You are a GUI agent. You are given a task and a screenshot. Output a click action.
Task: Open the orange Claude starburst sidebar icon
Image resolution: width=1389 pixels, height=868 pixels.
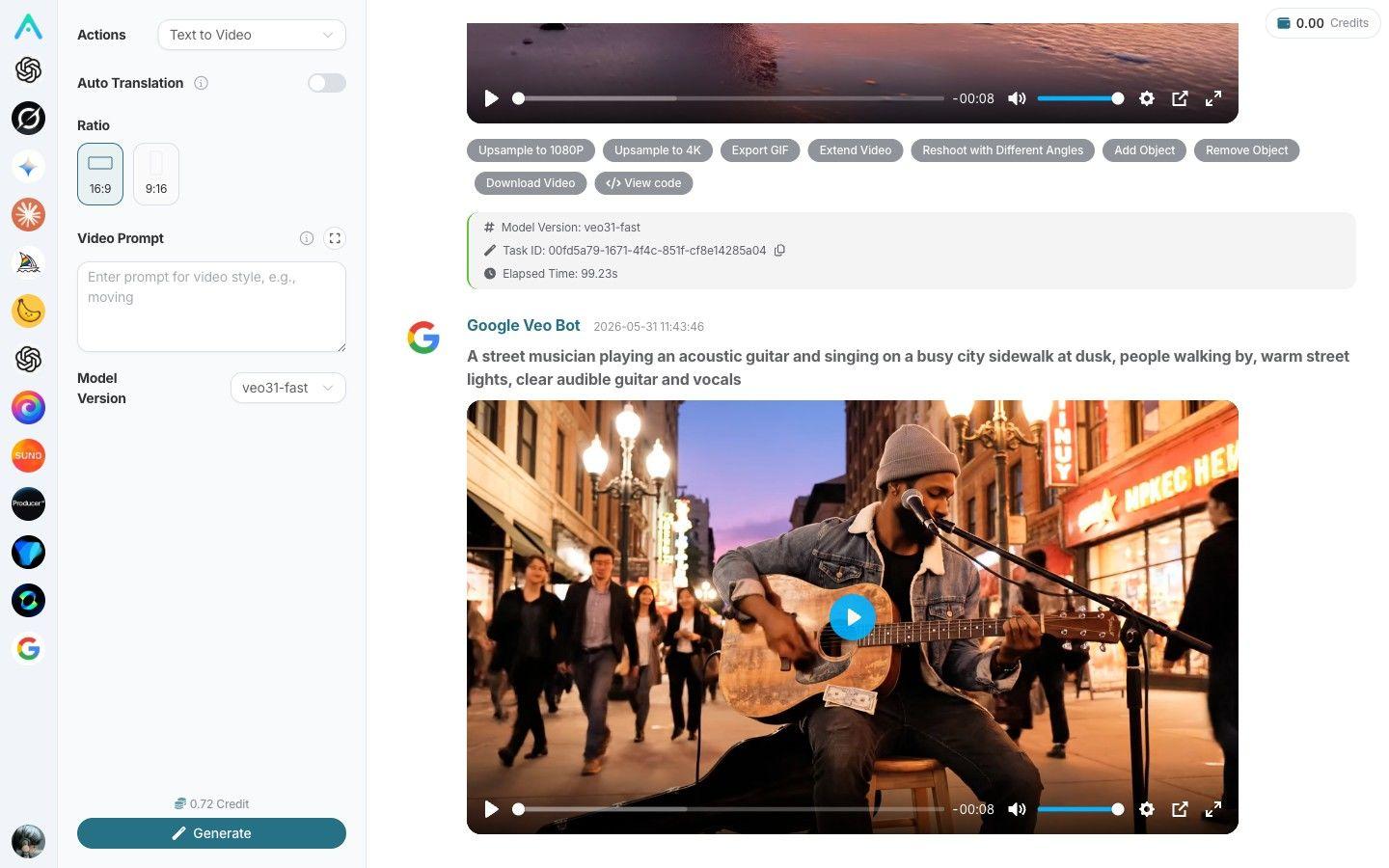28,214
